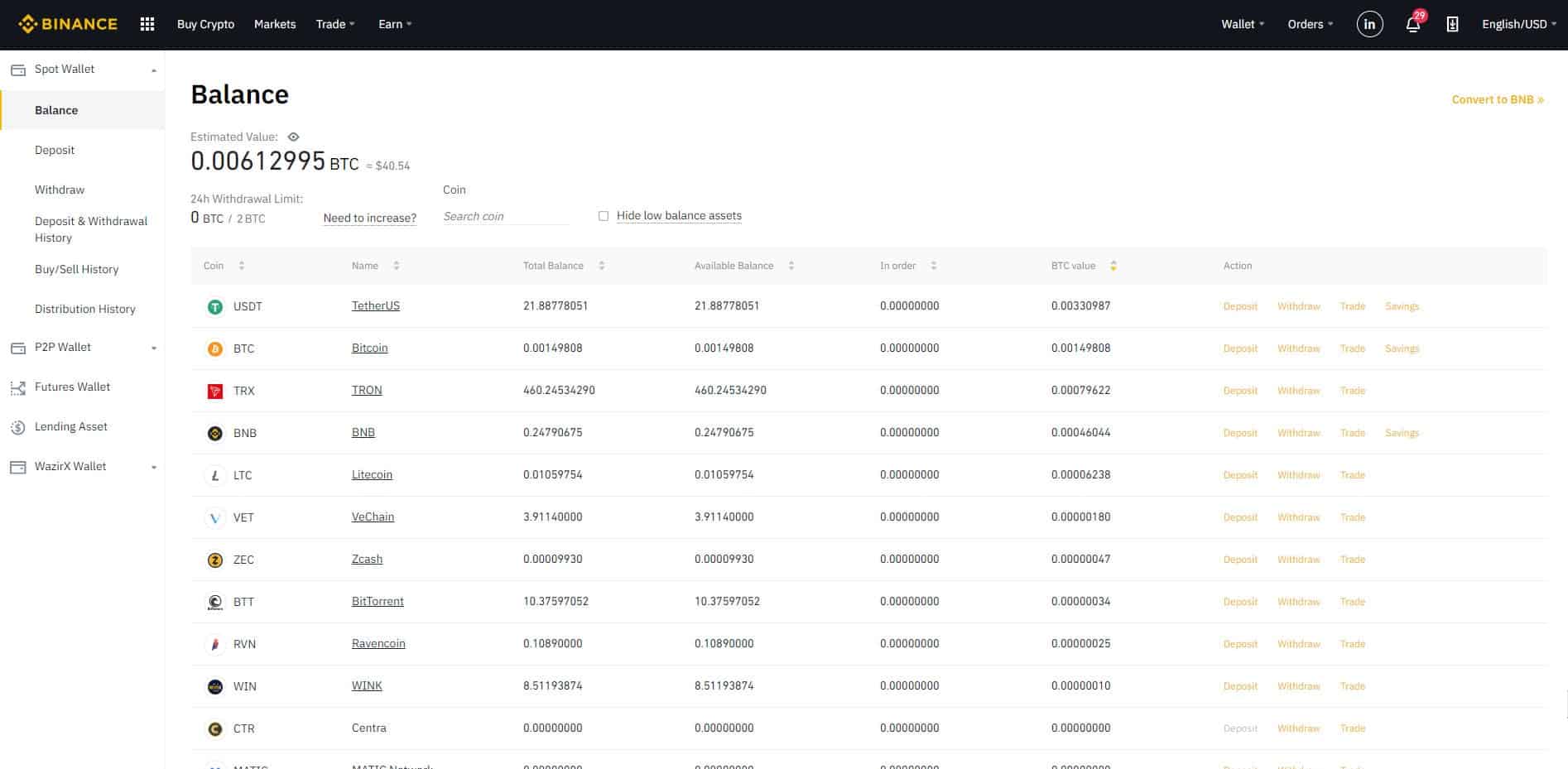Click Savings for BNB row
1568x769 pixels.
click(x=1402, y=433)
